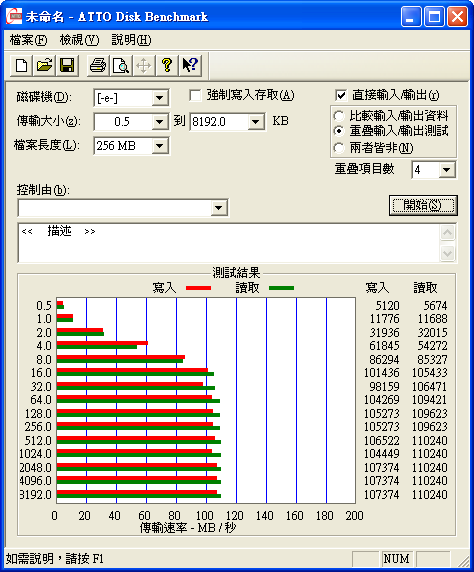
Task: Enable 強制寫入存取 checkbox
Action: [195, 96]
